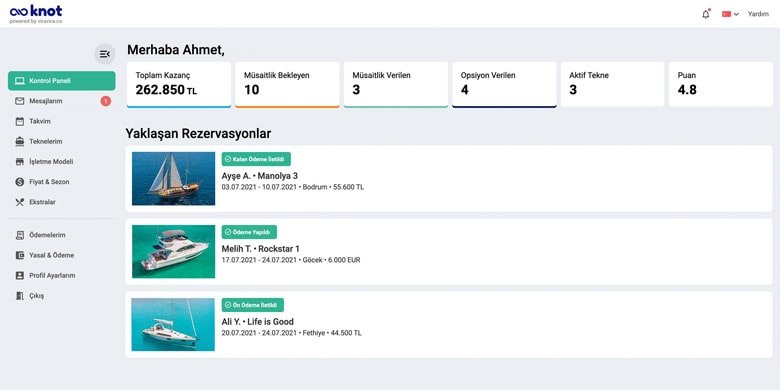The height and width of the screenshot is (390, 780).
Task: Click the Ön Ödeme İletildi badge
Action: 253,305
